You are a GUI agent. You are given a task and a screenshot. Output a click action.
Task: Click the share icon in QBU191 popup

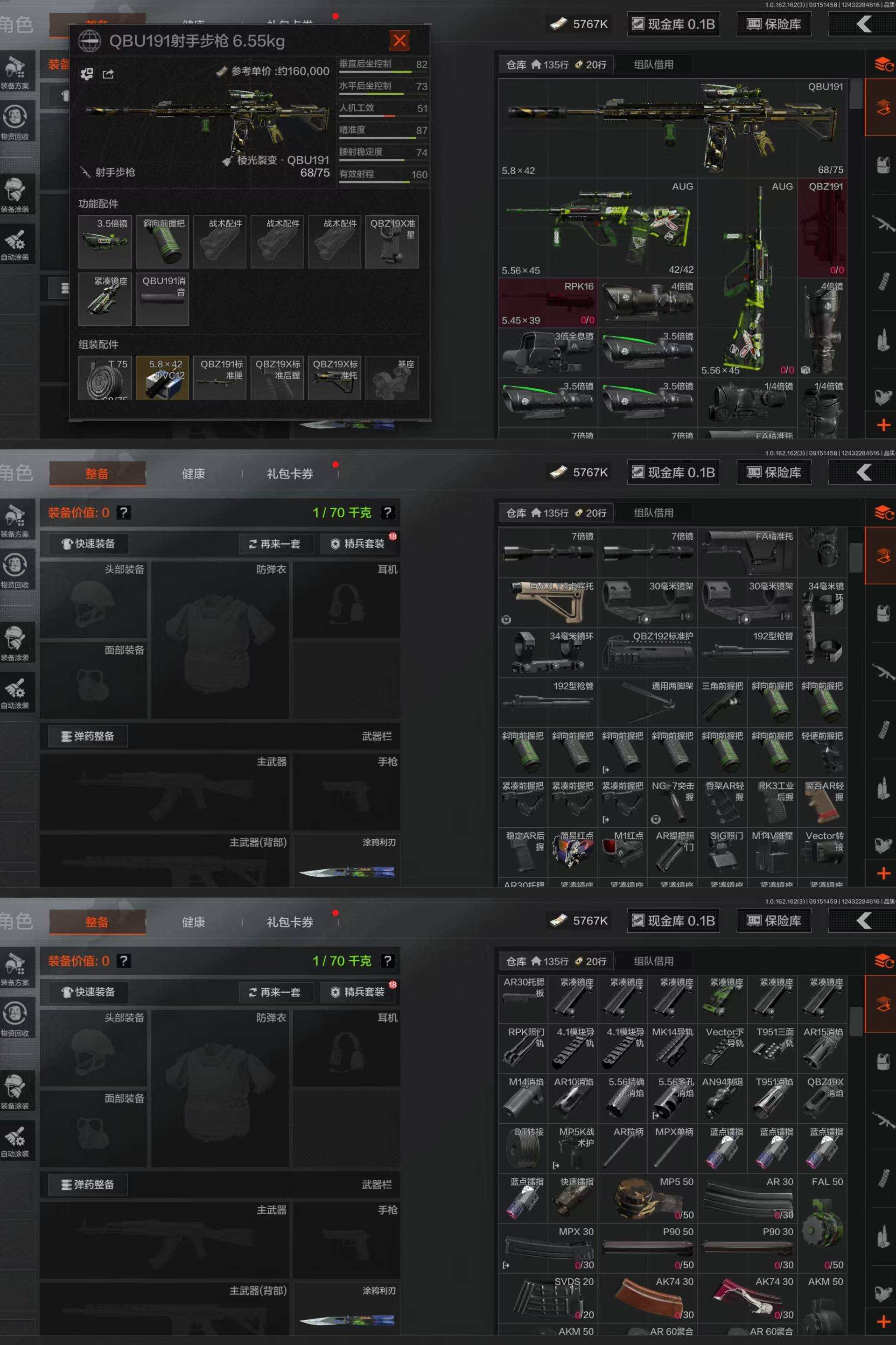[108, 74]
